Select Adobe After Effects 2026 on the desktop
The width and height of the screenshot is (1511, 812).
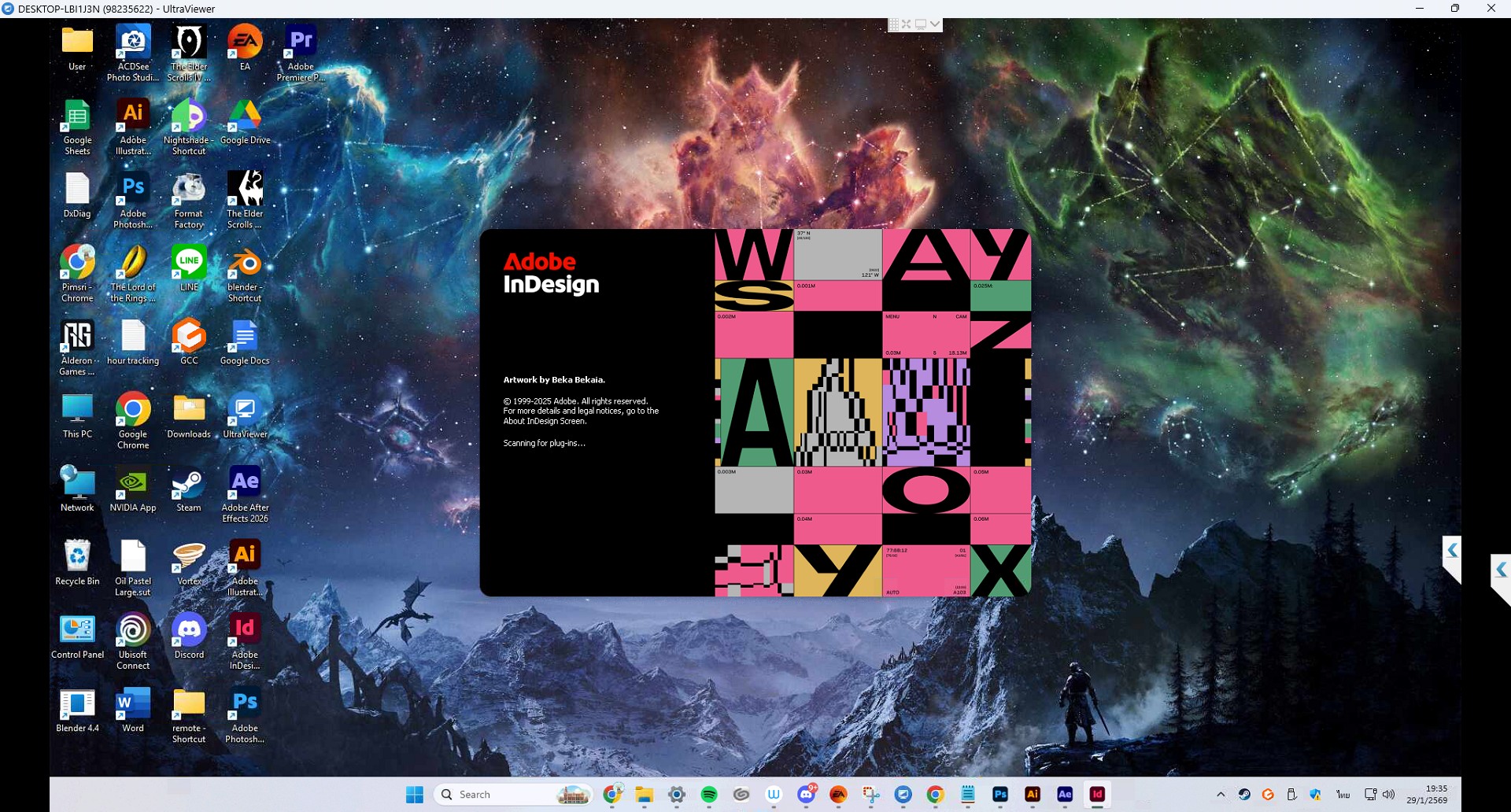tap(245, 494)
